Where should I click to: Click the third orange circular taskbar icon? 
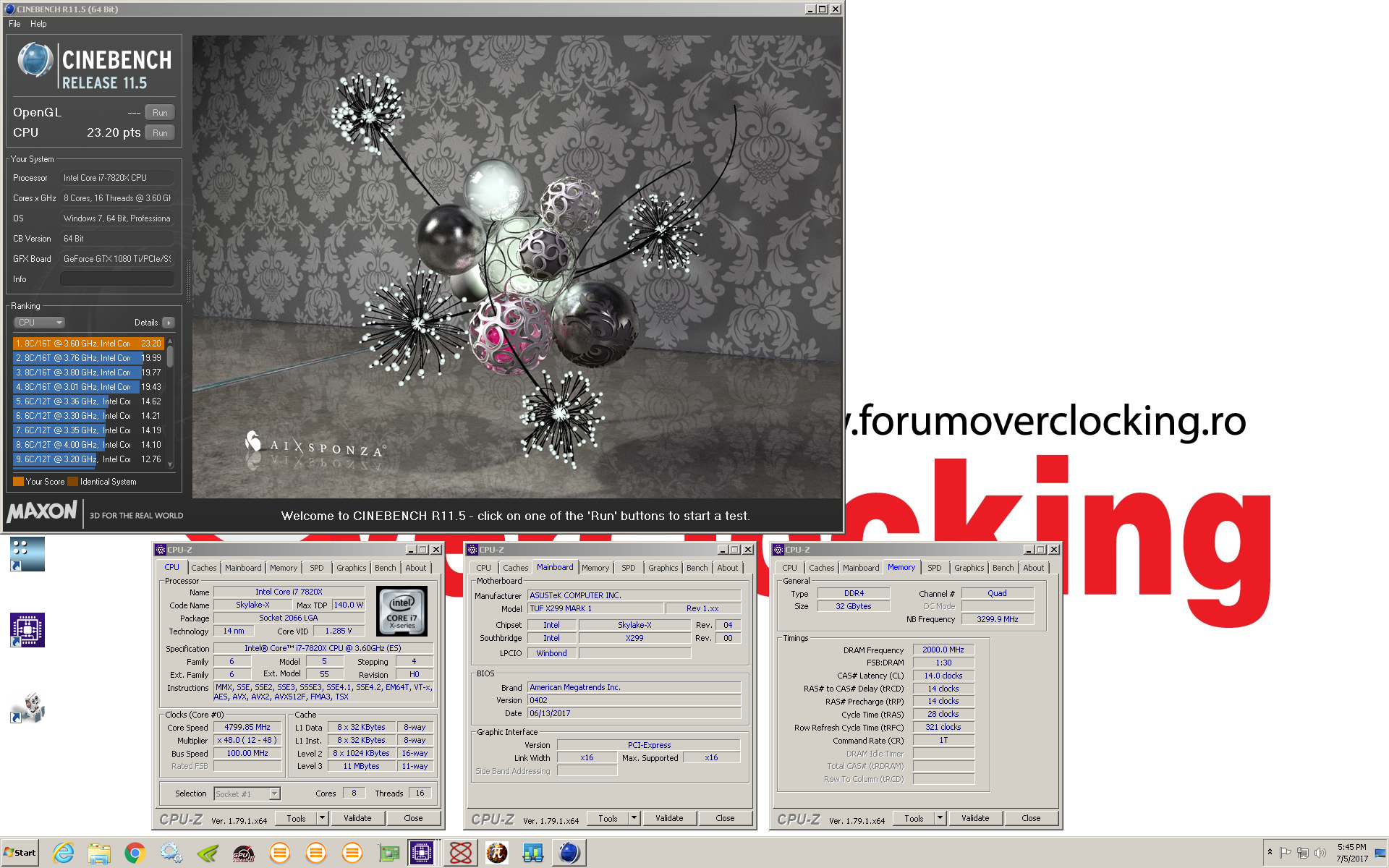tap(352, 853)
